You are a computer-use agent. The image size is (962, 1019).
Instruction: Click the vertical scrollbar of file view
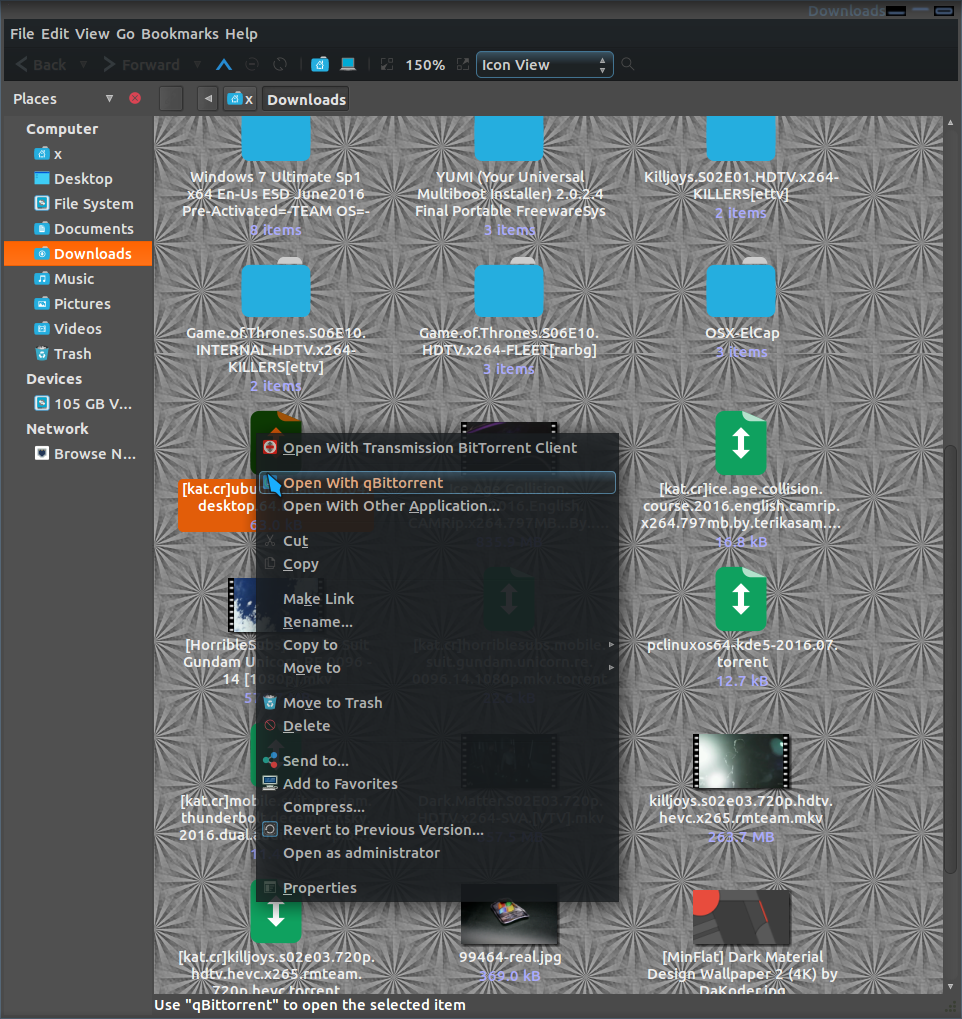click(x=950, y=660)
